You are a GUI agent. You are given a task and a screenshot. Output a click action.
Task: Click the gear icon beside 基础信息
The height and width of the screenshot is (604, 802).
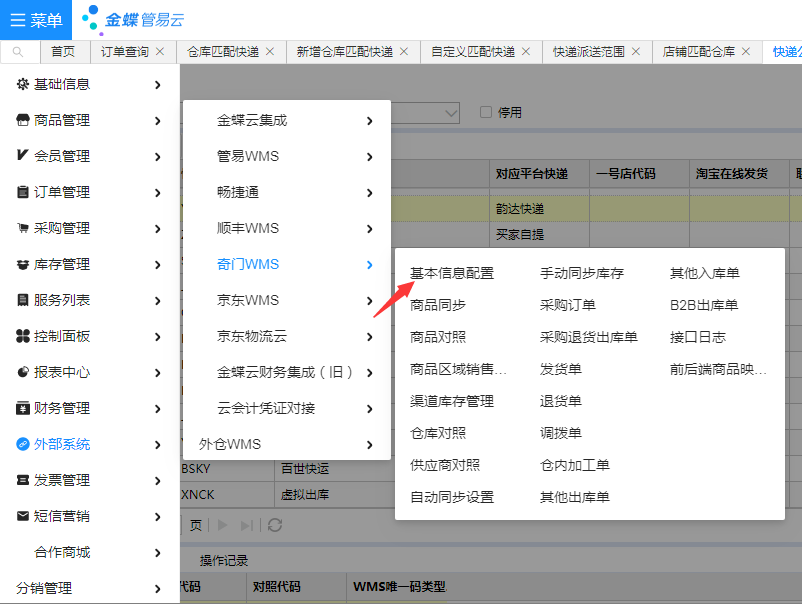pos(23,85)
